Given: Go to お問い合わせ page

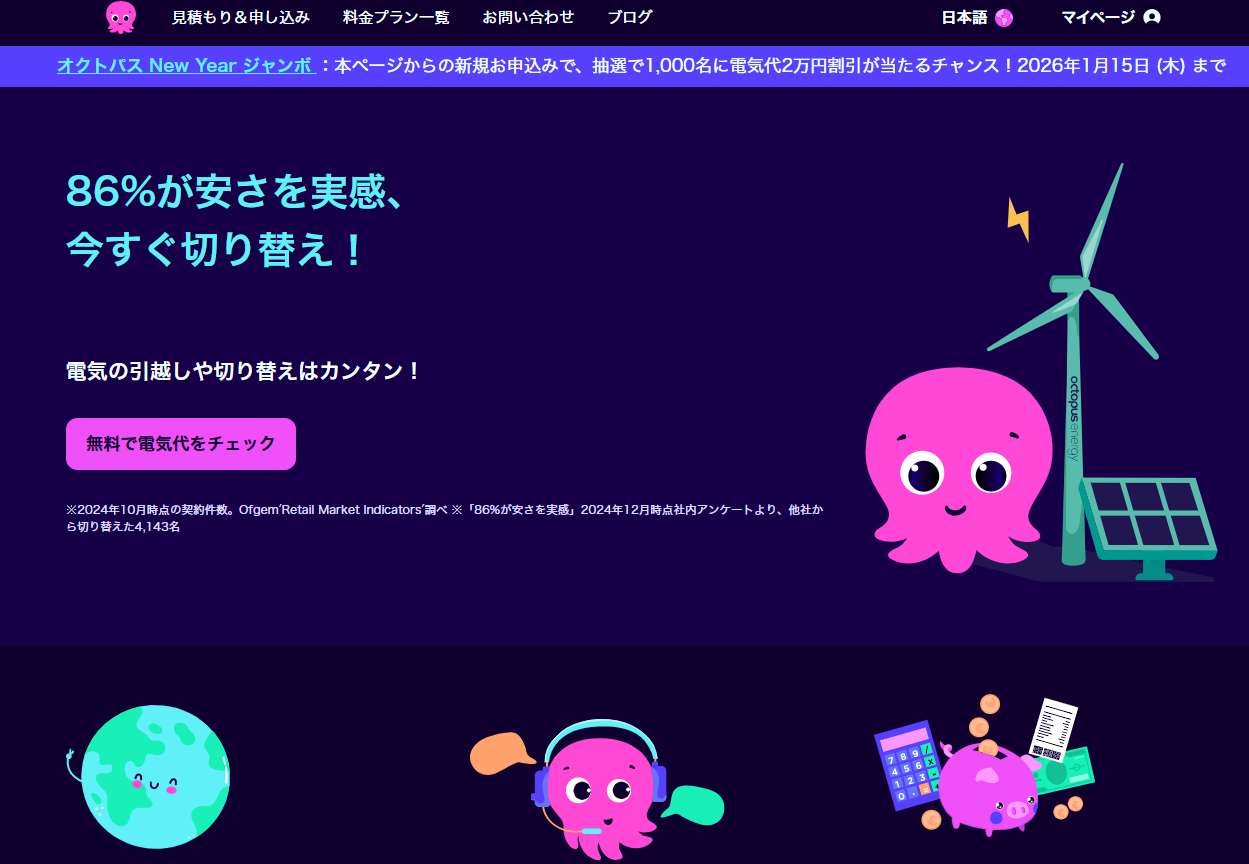Looking at the screenshot, I should pos(528,17).
